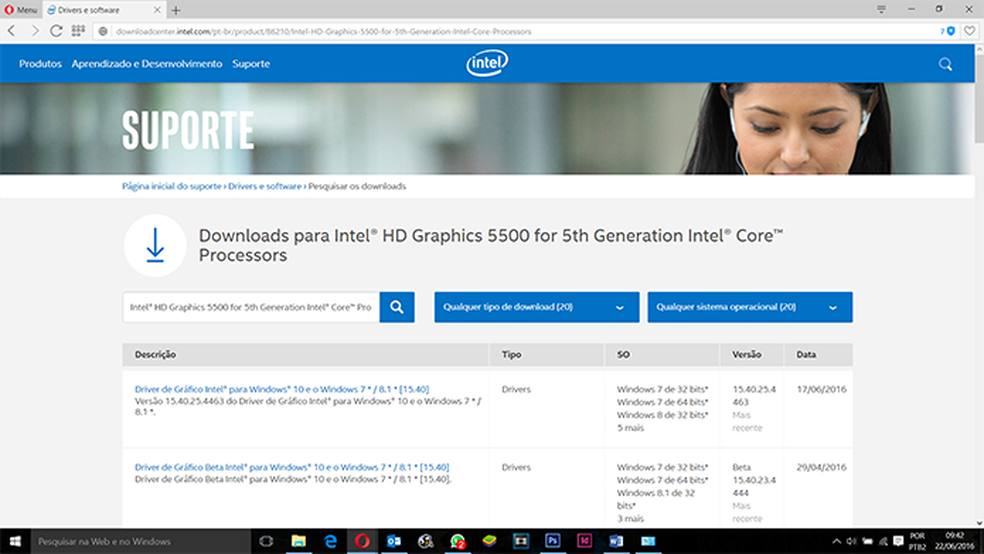The image size is (984, 554).
Task: Open a new tab with plus button
Action: click(x=177, y=10)
